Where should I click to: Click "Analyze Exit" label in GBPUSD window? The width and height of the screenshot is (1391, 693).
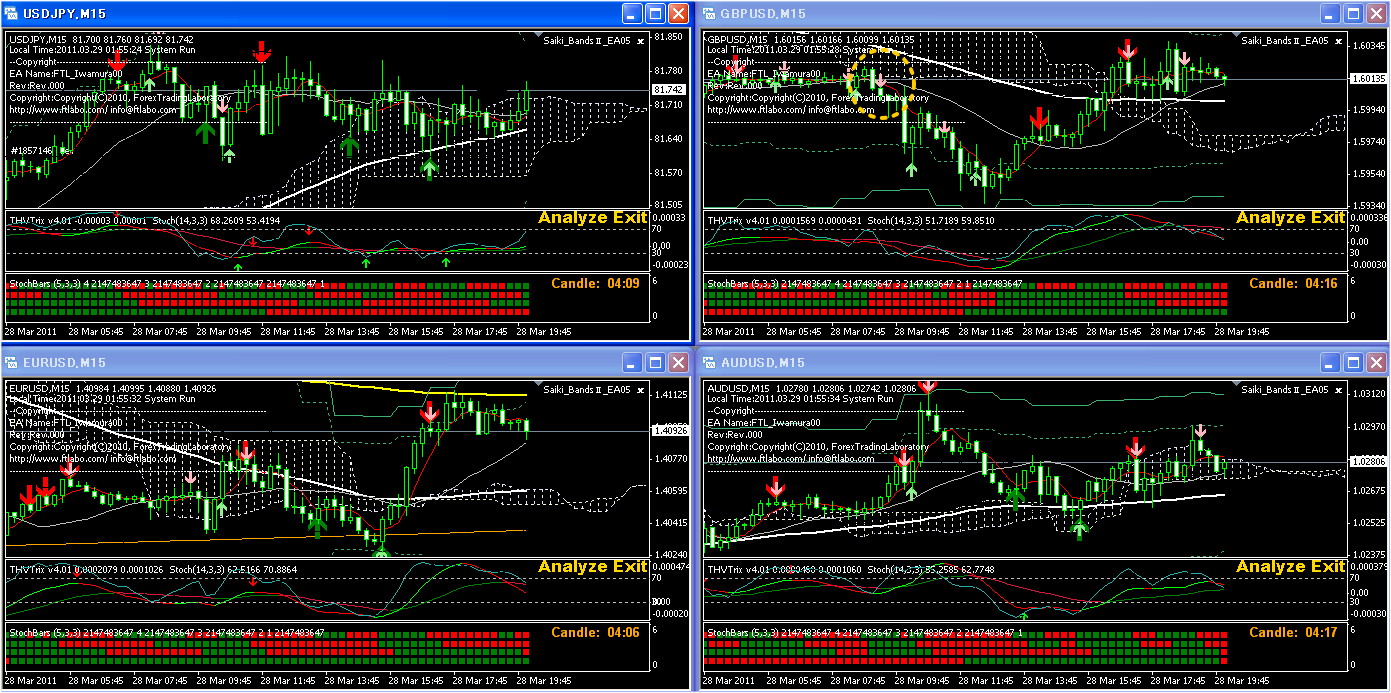click(x=1290, y=218)
